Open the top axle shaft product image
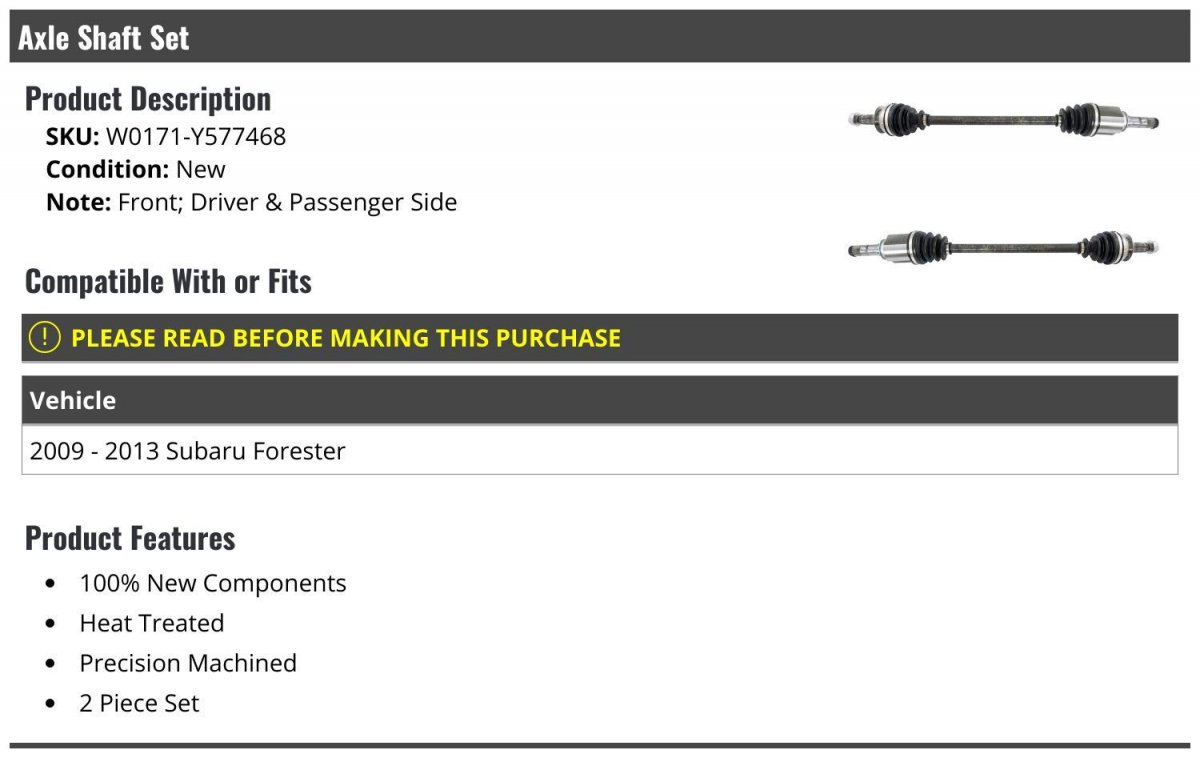The width and height of the screenshot is (1200, 758). (x=1003, y=120)
